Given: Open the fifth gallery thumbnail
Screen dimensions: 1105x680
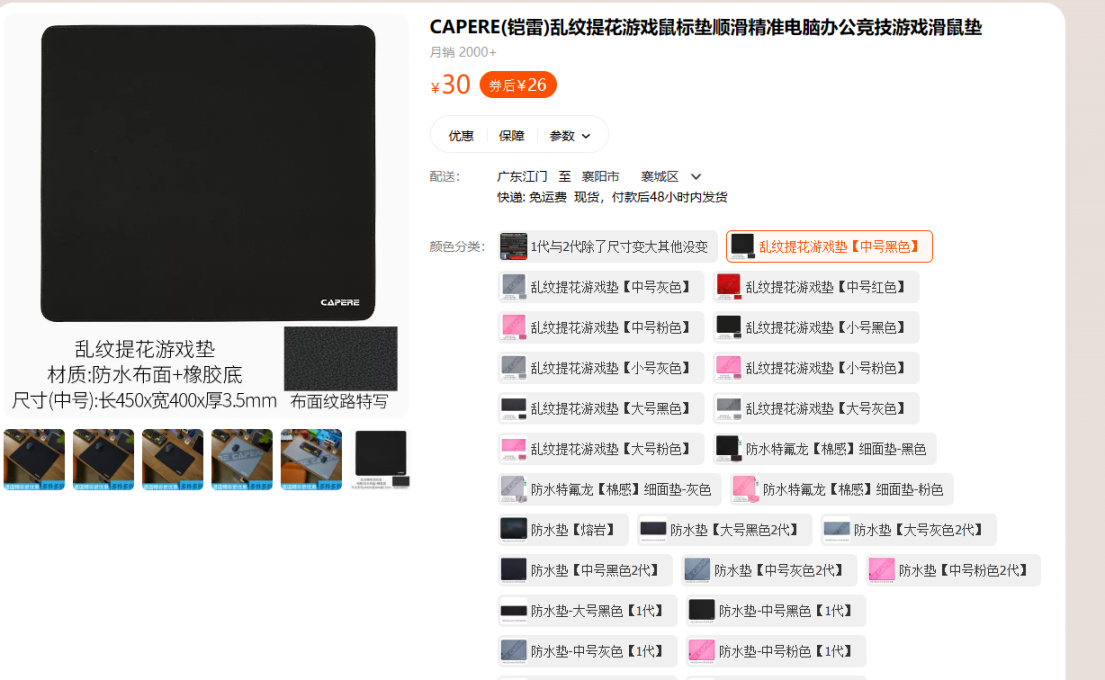Looking at the screenshot, I should point(311,459).
